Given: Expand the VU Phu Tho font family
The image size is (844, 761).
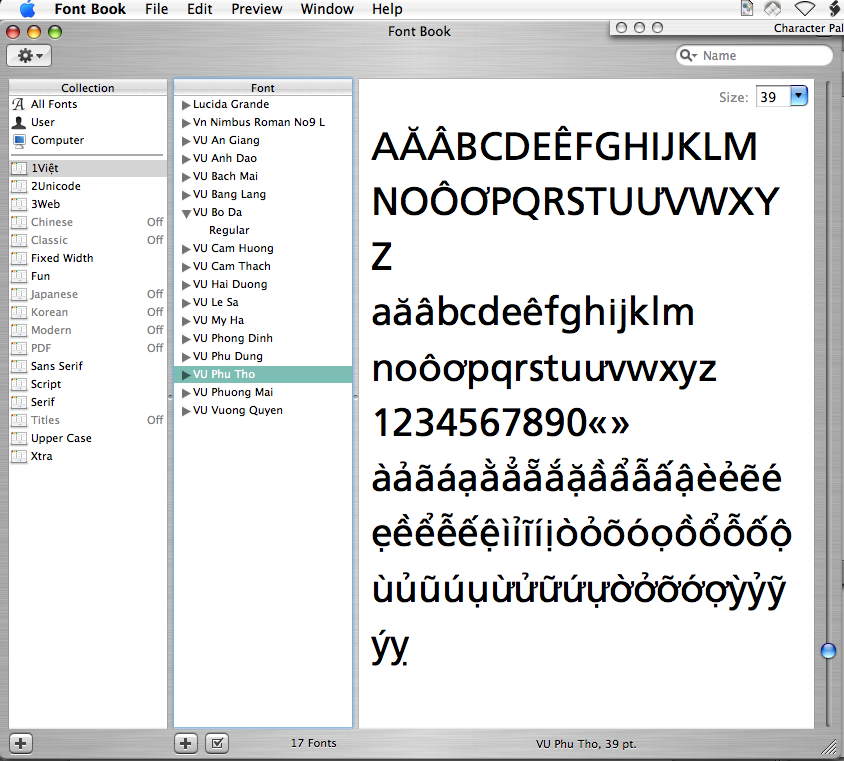Looking at the screenshot, I should (186, 375).
